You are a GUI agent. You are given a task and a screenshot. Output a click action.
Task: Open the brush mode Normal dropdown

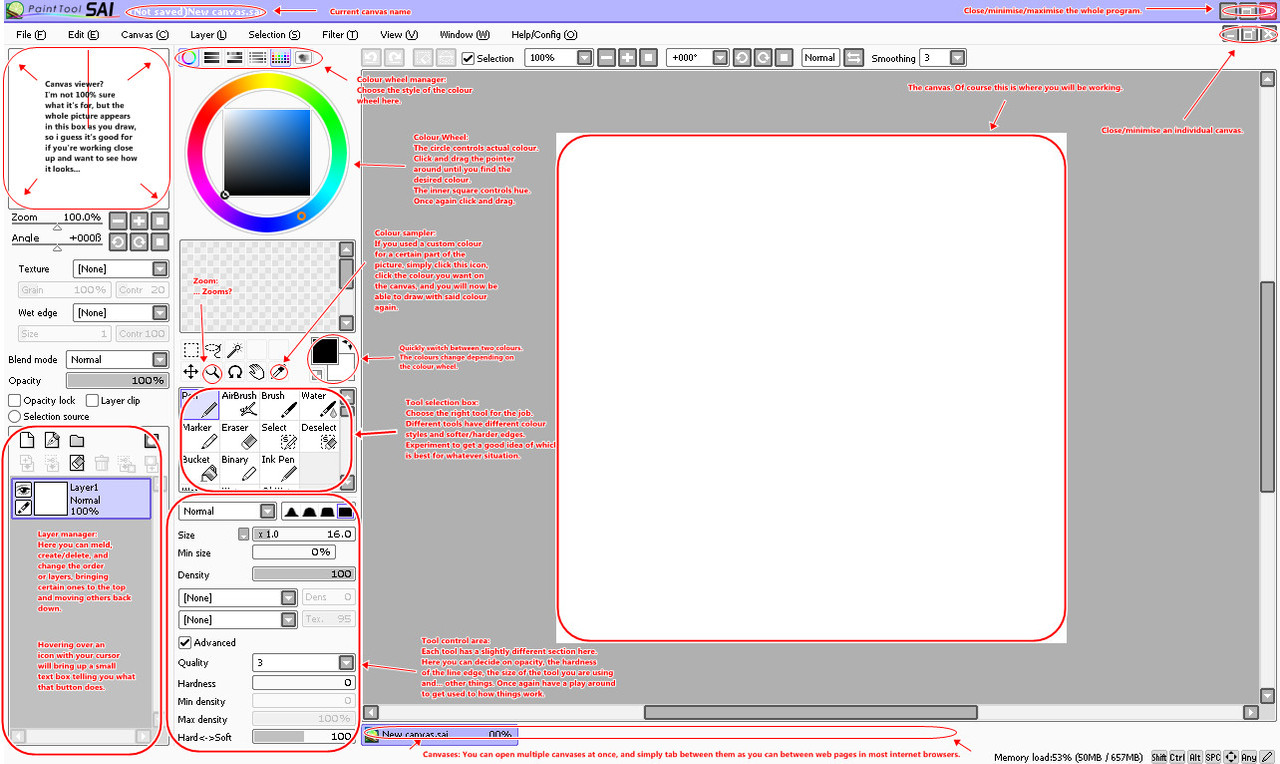(227, 511)
